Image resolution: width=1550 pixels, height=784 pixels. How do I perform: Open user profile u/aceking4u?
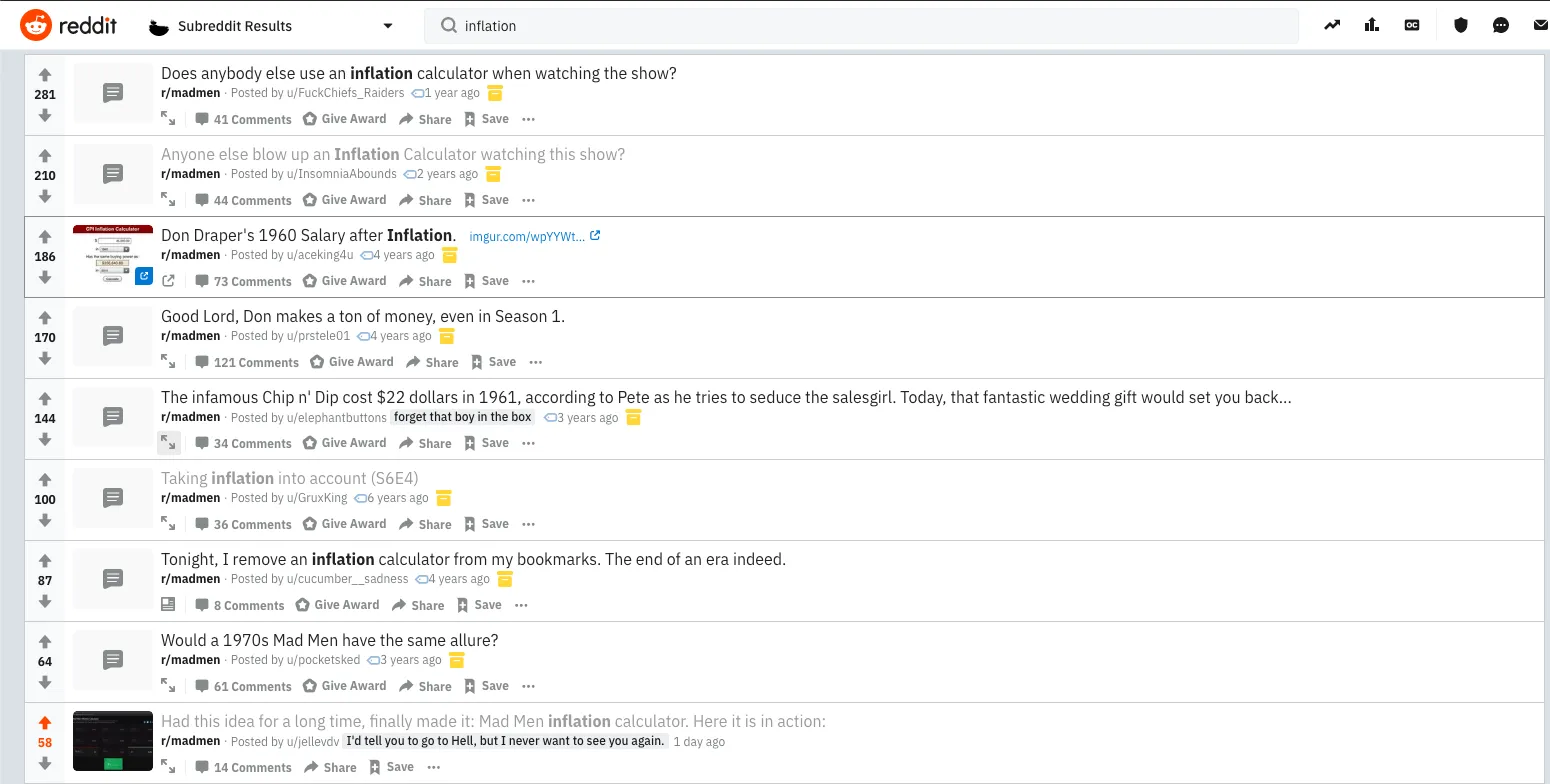(320, 255)
